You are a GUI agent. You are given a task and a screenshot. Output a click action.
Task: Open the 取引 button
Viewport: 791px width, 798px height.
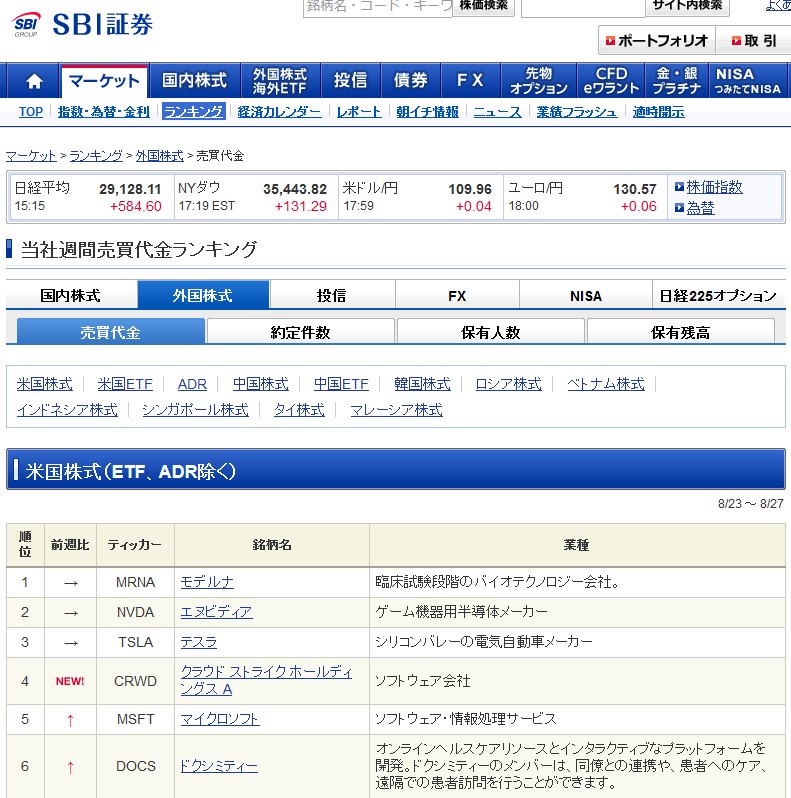(x=753, y=40)
